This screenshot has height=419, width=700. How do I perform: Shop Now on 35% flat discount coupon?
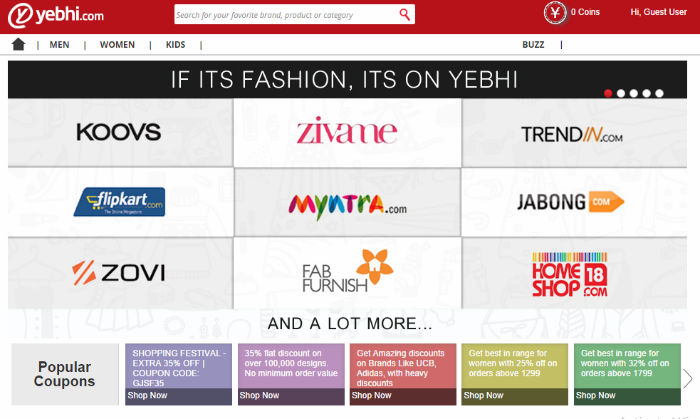point(259,395)
